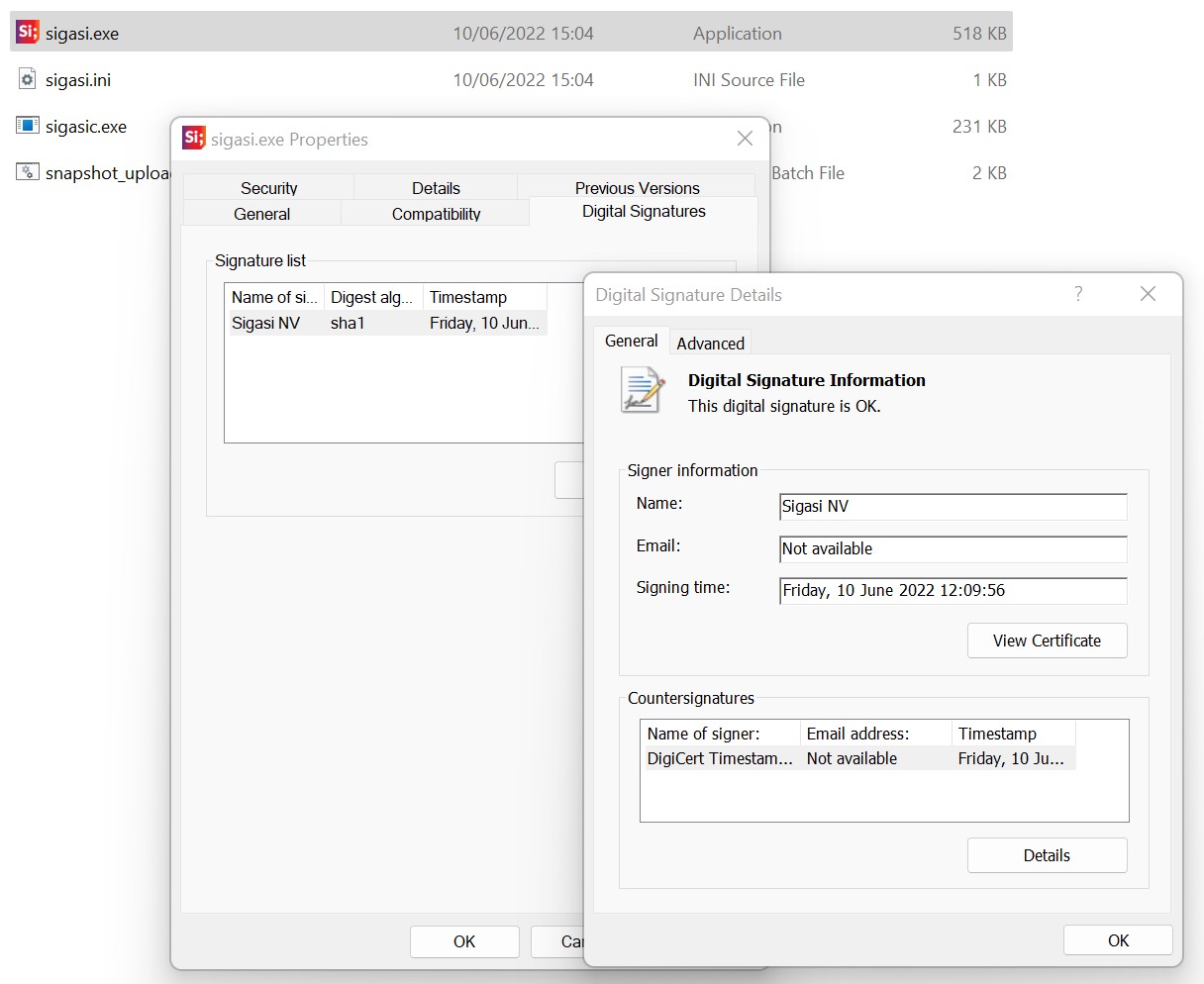Click the countersignature Not available email cell
Viewport: 1204px width, 984px height.
point(852,758)
